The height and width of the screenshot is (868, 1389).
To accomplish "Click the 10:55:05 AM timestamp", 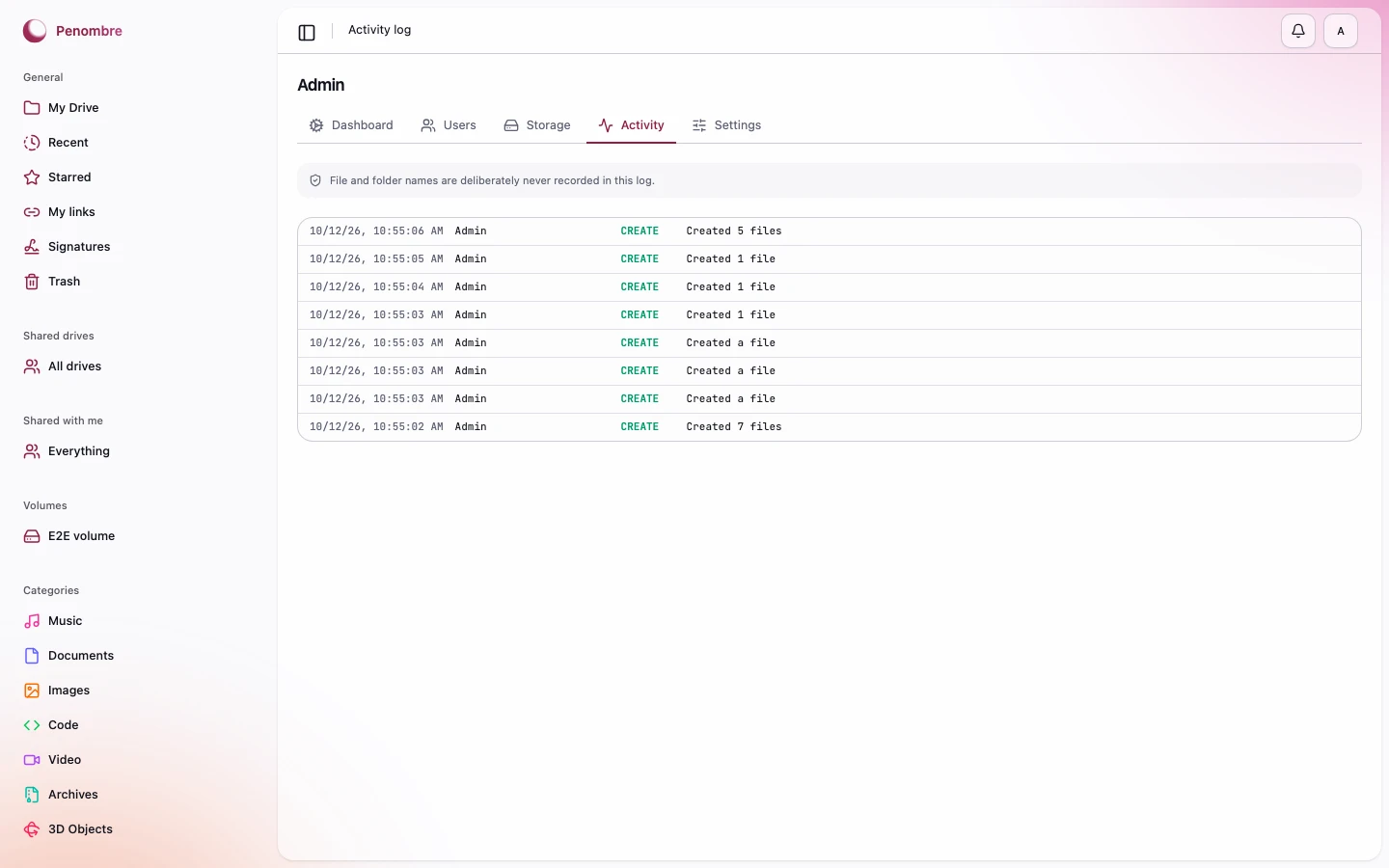I will [376, 259].
